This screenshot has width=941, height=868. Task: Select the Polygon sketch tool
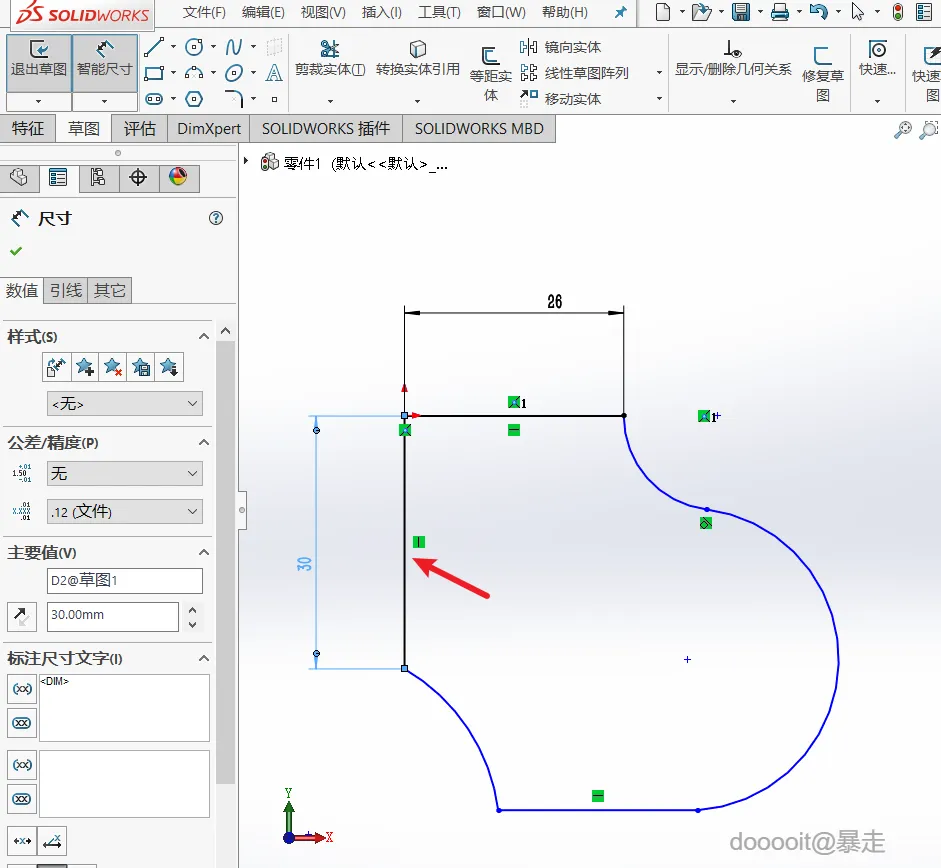click(x=194, y=98)
